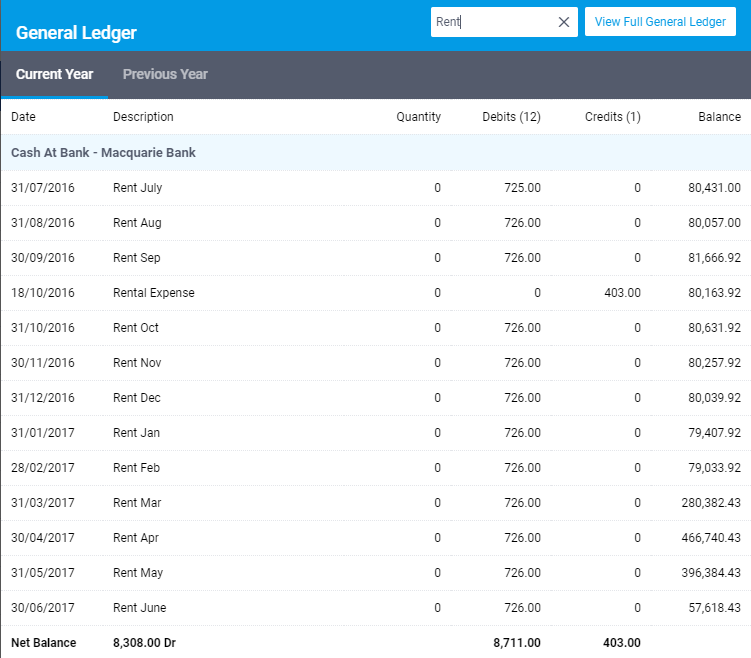
Task: Click the date 31/10/2016
Action: (43, 328)
